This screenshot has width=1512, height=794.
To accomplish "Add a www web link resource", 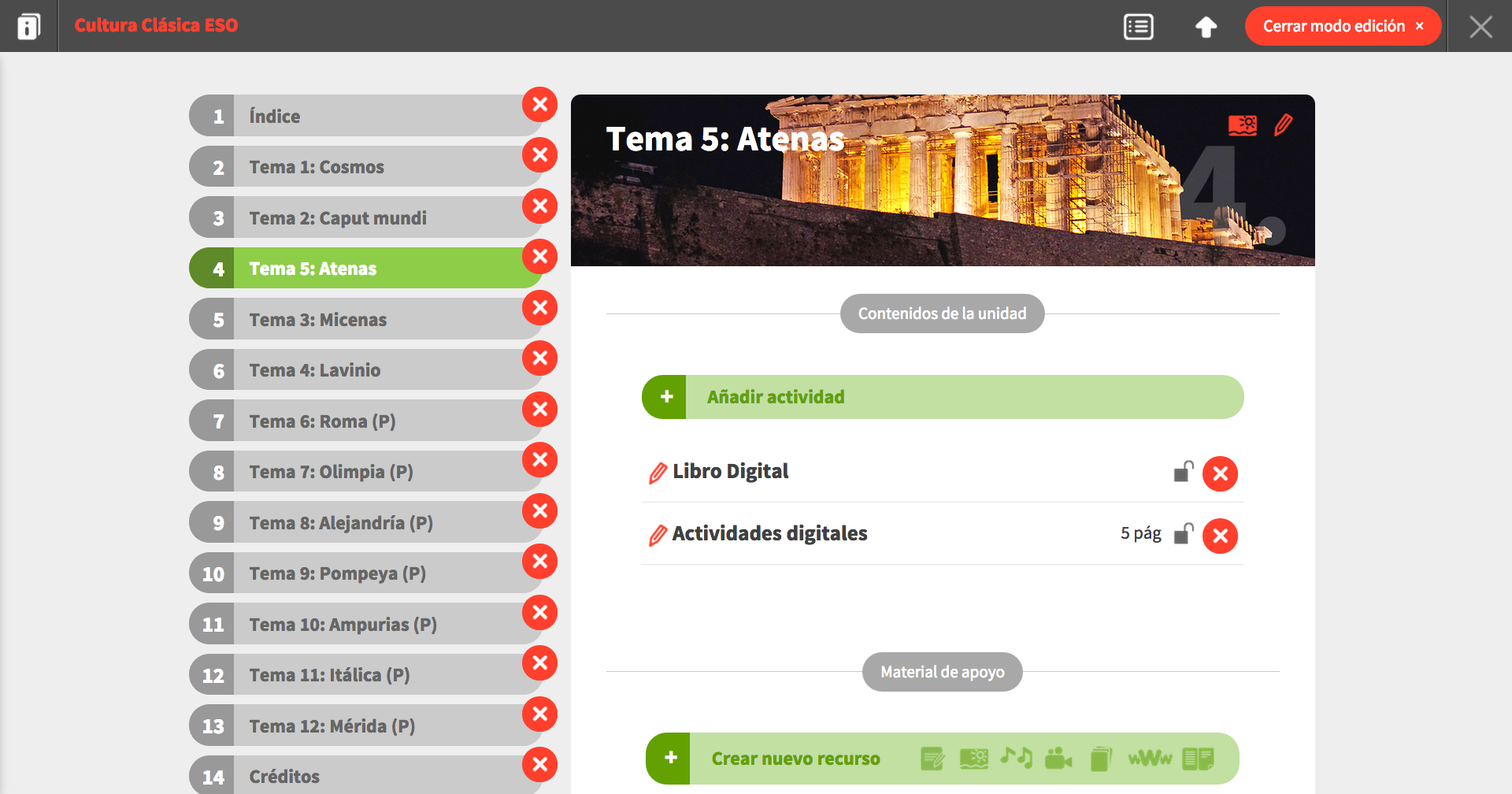I will coord(1150,759).
